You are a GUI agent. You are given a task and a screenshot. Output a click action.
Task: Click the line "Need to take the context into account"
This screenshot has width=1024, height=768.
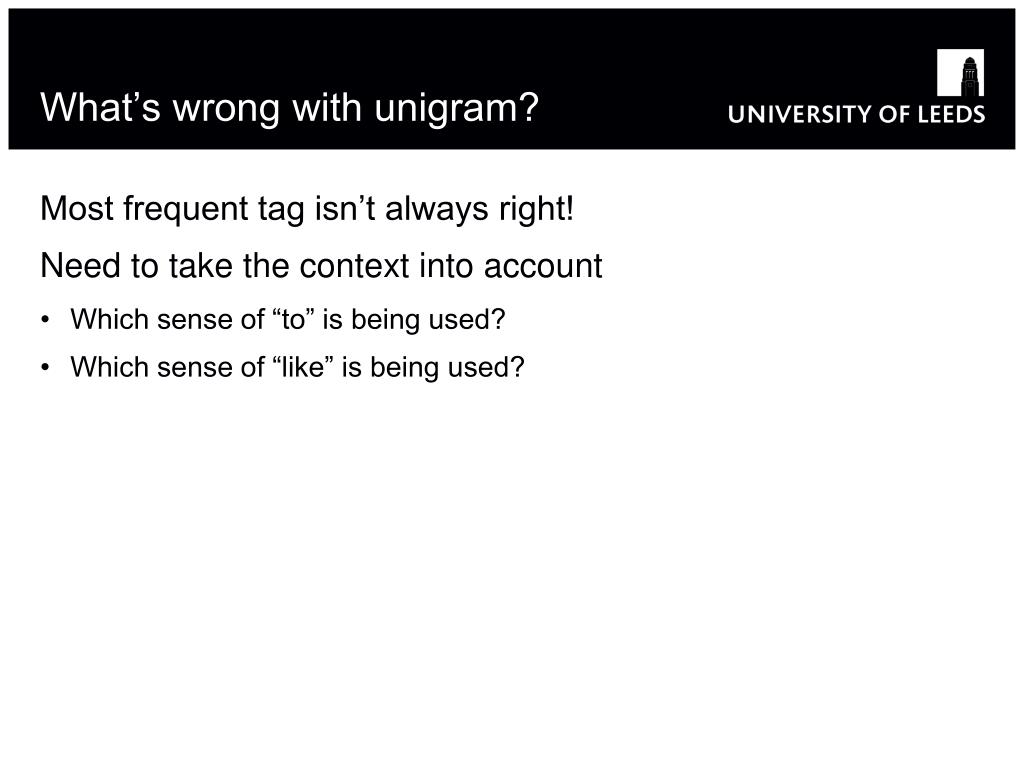[x=321, y=266]
